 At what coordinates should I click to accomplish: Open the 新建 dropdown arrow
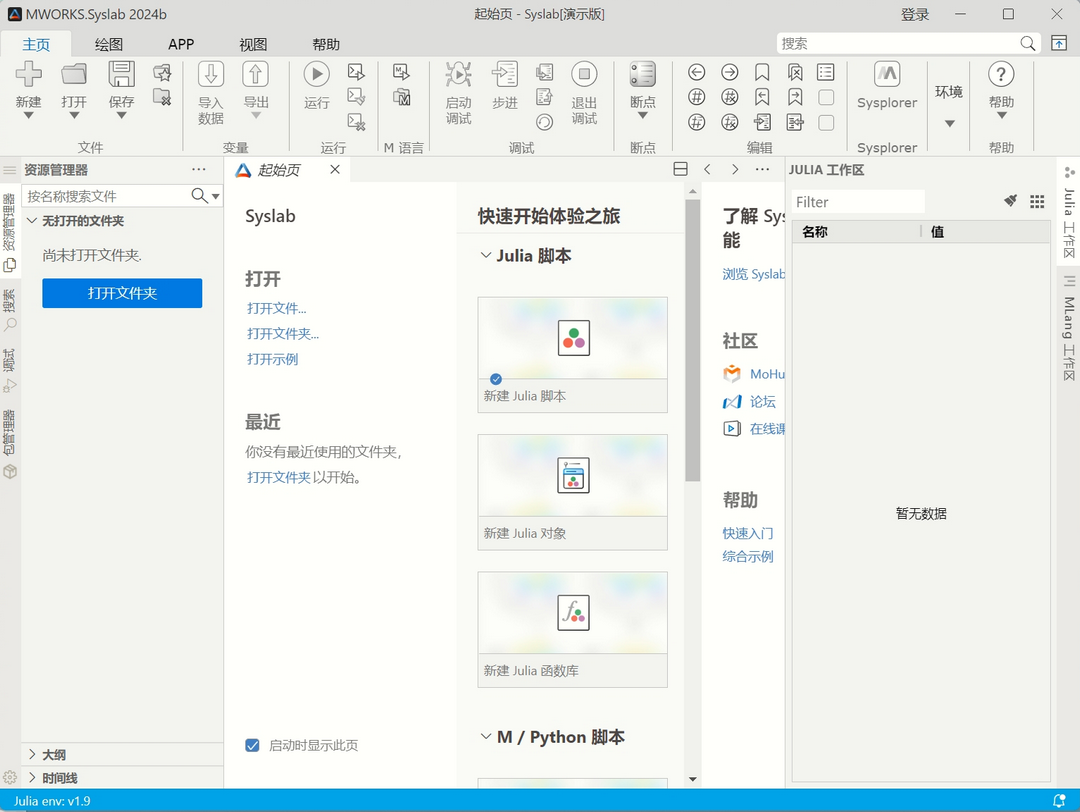[x=28, y=116]
